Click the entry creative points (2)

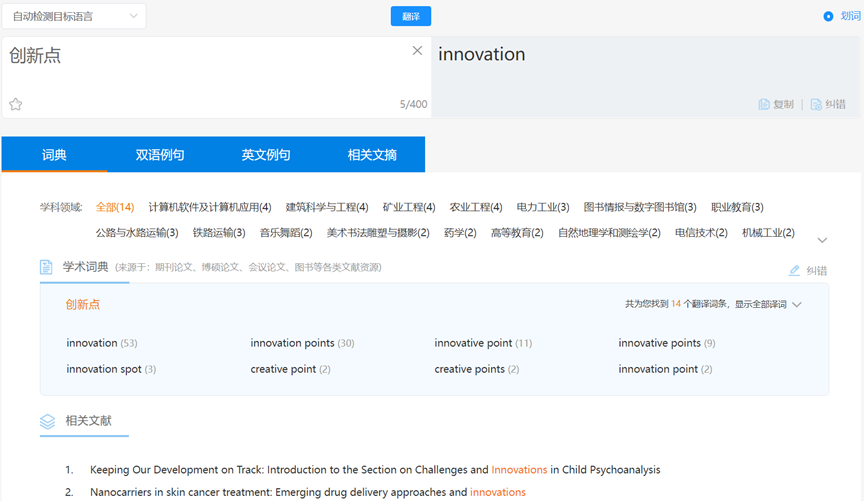click(x=477, y=369)
